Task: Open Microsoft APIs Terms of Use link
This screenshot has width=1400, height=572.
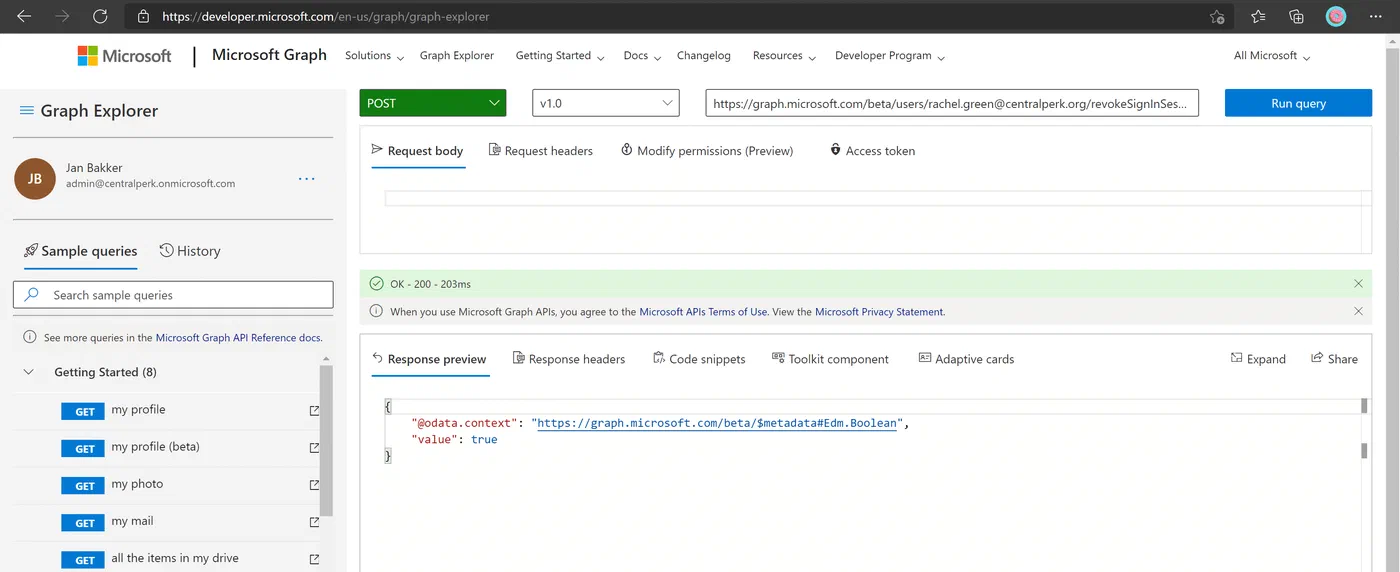Action: (704, 312)
